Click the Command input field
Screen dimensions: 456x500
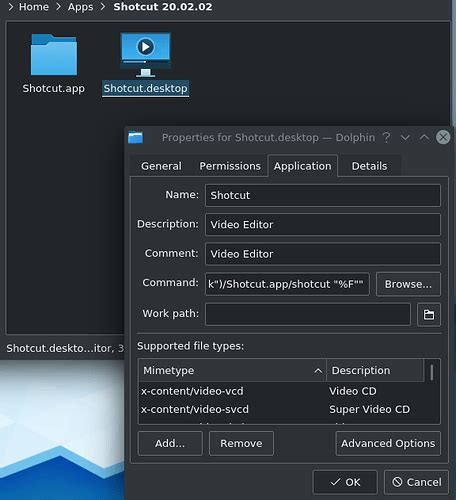coord(287,284)
